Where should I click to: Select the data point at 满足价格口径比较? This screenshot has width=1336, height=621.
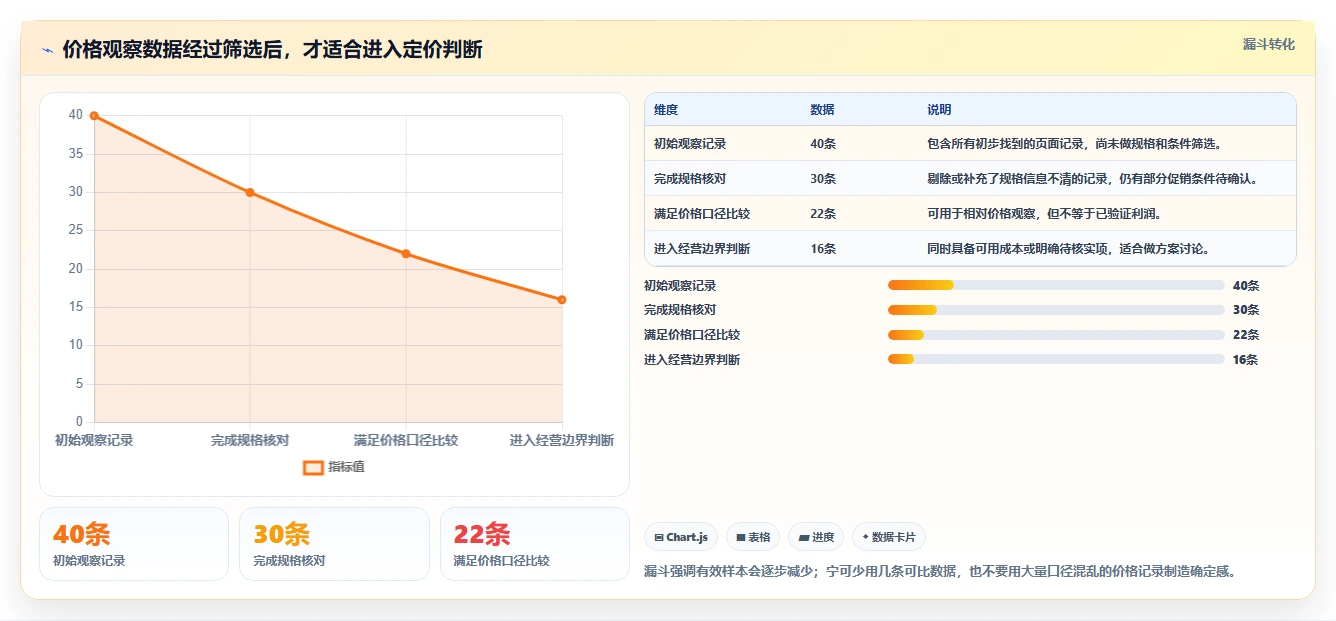click(x=406, y=254)
